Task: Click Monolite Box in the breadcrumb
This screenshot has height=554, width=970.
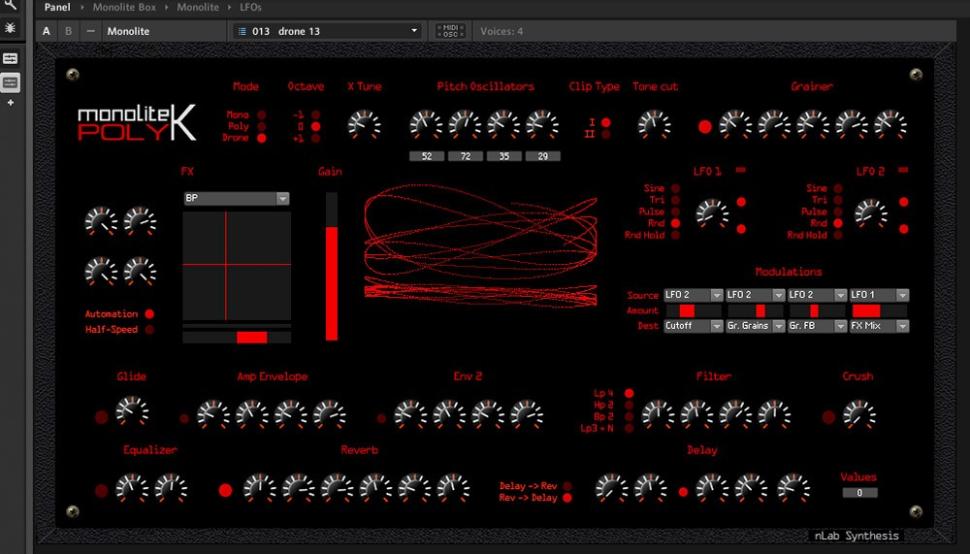Action: (x=124, y=7)
